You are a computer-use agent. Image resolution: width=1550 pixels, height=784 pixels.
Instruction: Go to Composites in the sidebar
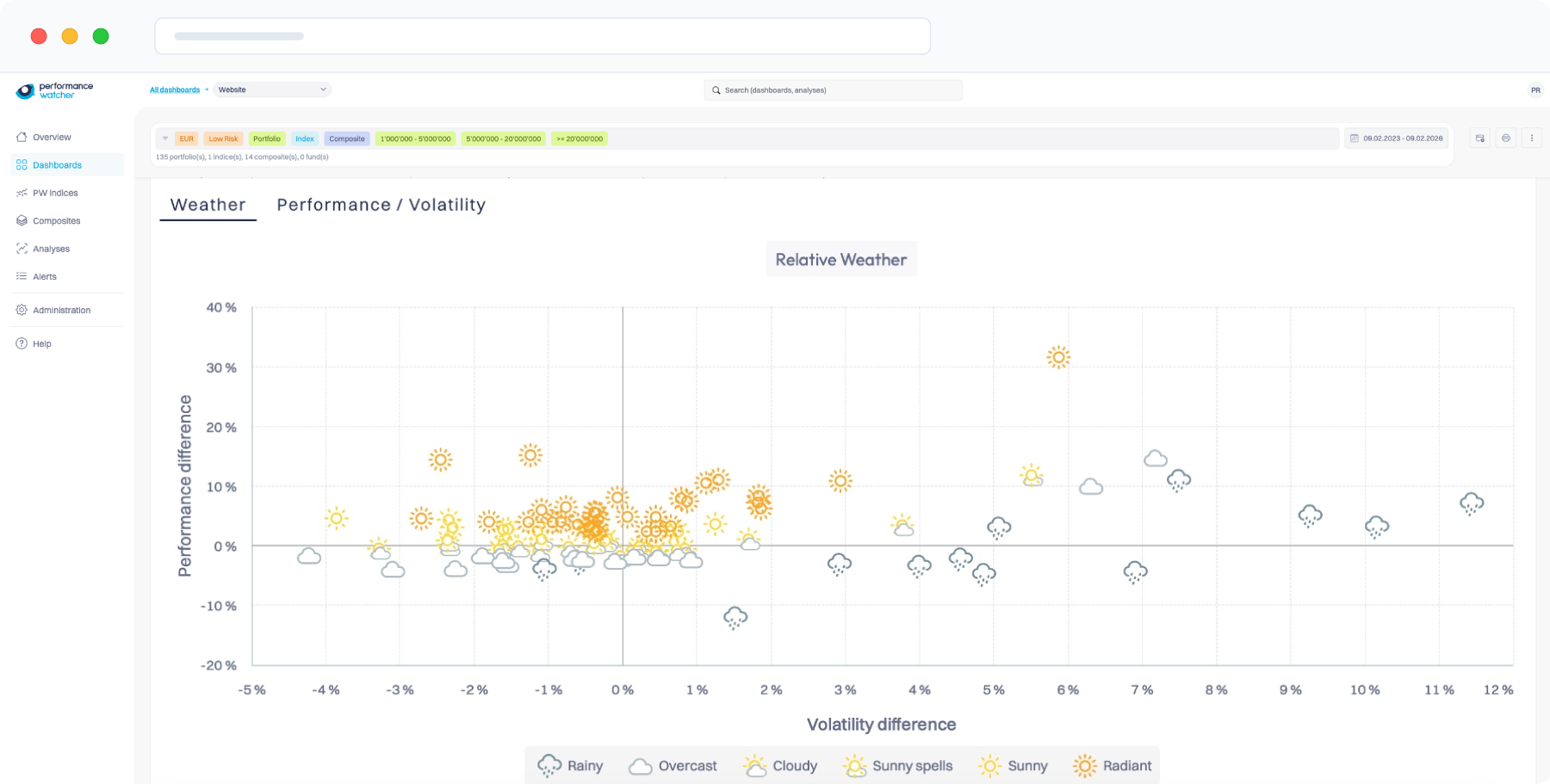pos(56,221)
